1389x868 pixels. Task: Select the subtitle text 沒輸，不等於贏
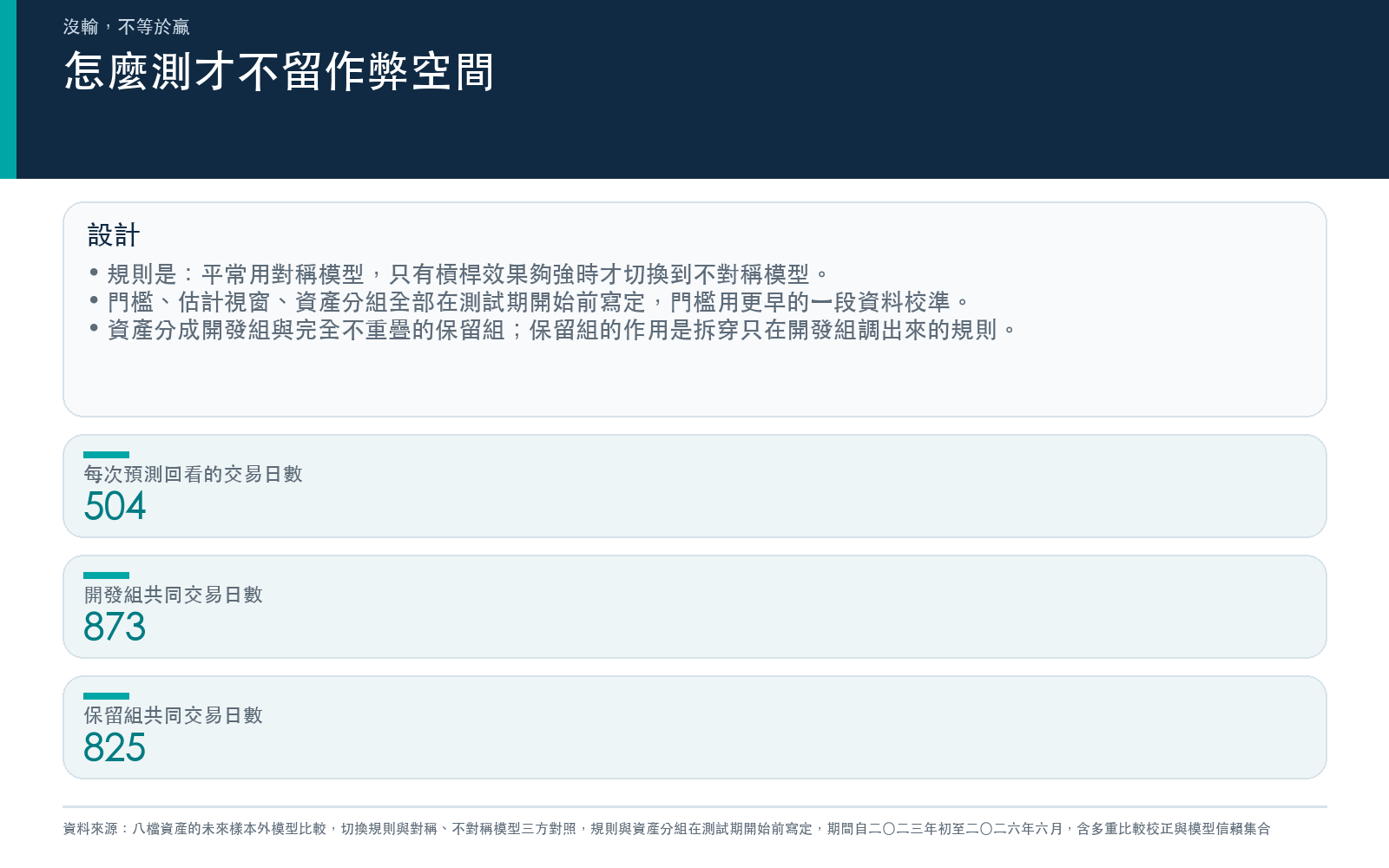tap(127, 27)
